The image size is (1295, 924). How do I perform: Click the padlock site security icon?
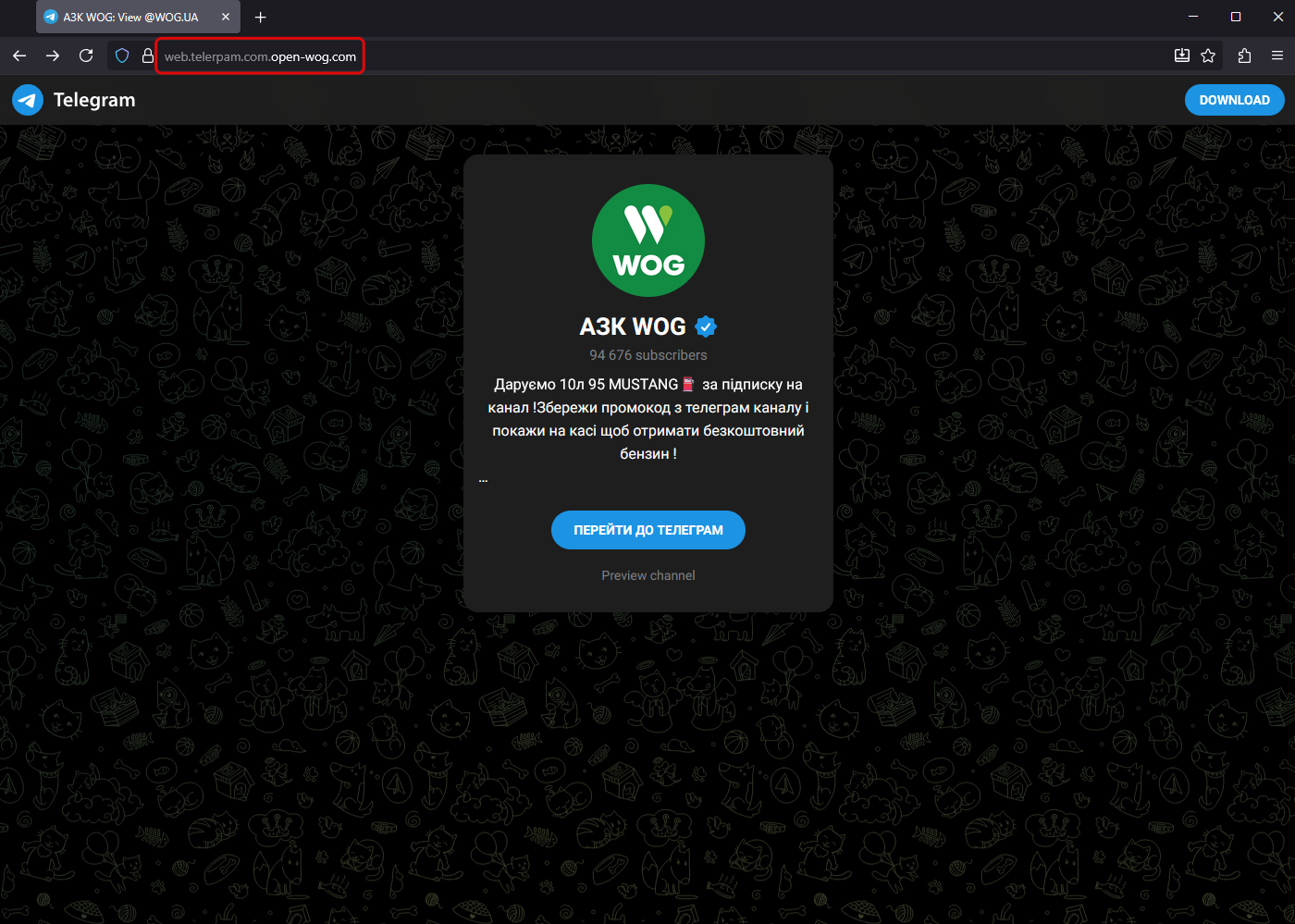(x=147, y=56)
